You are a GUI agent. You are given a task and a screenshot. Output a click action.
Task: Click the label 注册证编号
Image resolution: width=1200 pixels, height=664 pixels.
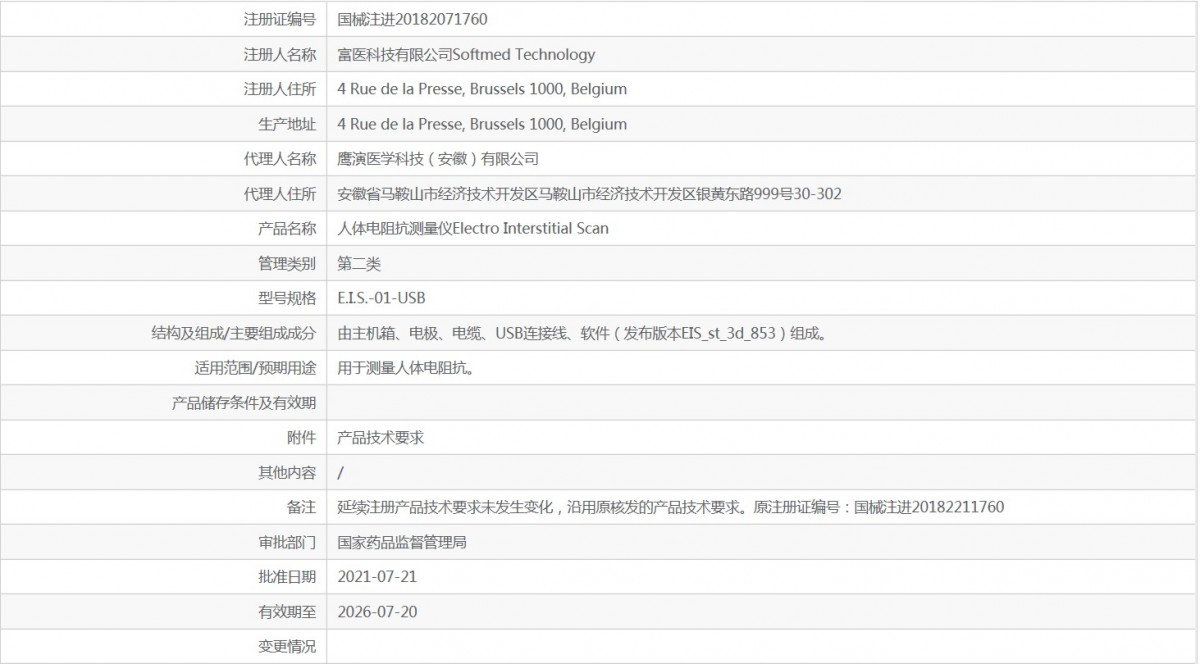(280, 19)
